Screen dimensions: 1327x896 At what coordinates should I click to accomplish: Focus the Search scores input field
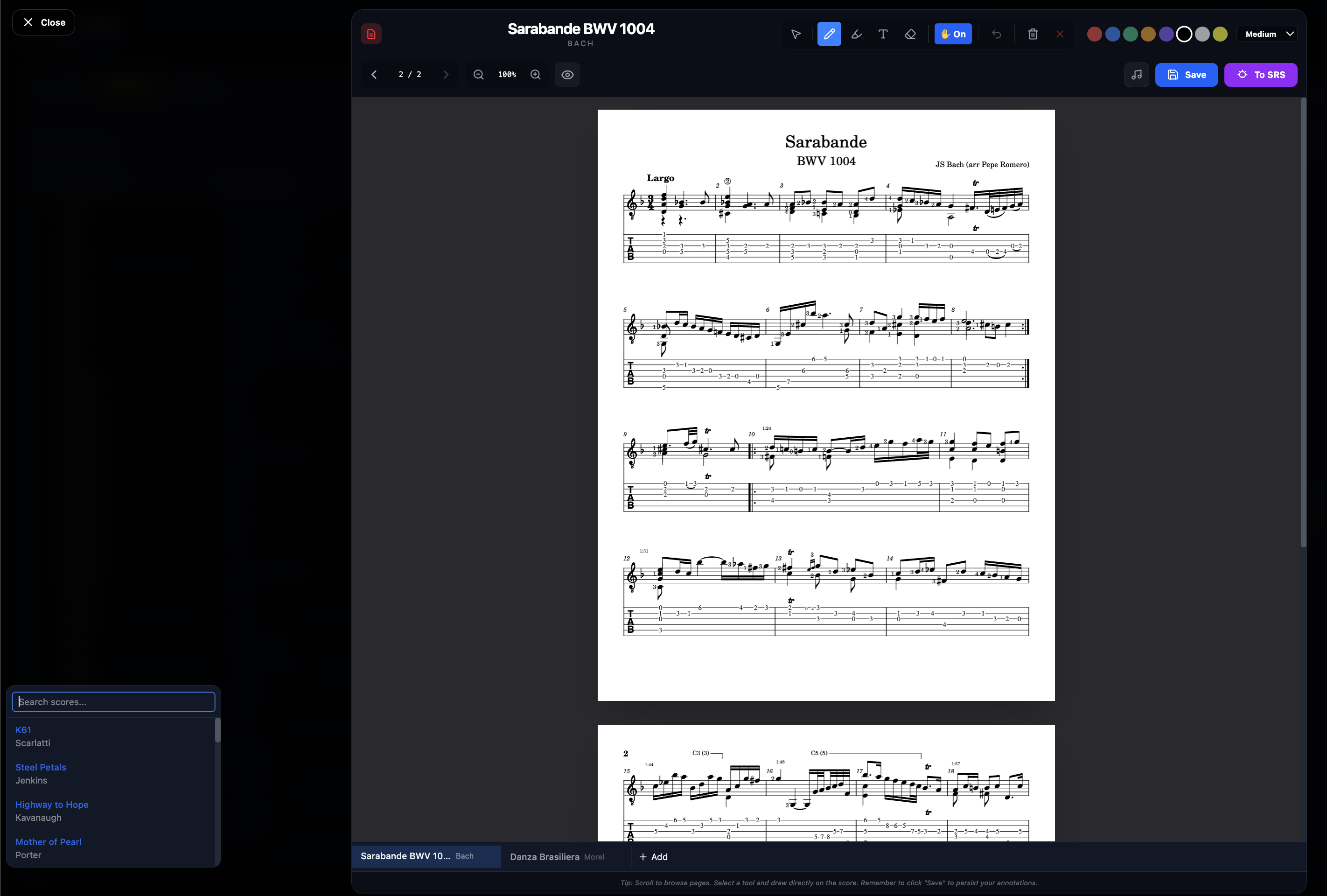click(113, 702)
